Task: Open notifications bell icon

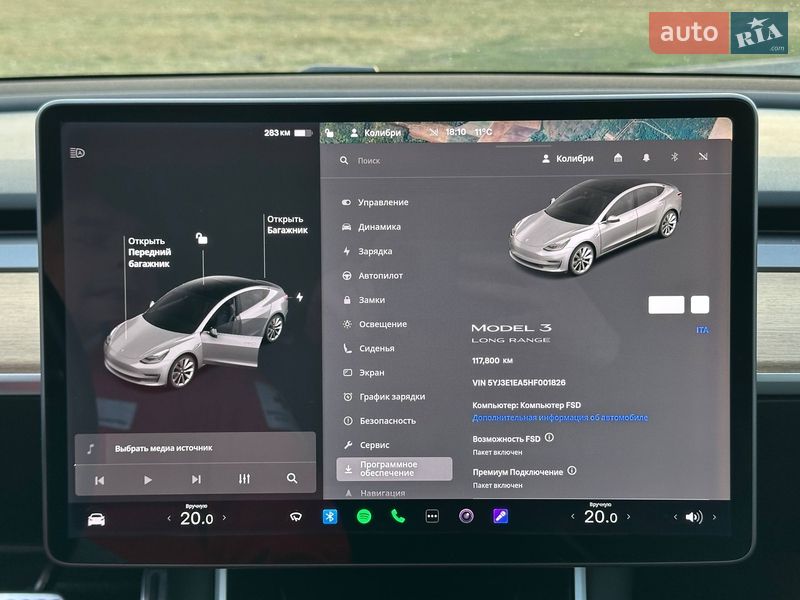Action: click(646, 158)
